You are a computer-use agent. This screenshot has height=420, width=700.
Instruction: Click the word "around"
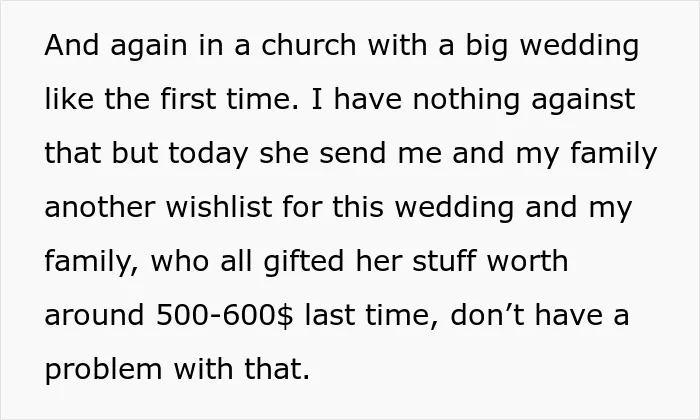(x=94, y=315)
